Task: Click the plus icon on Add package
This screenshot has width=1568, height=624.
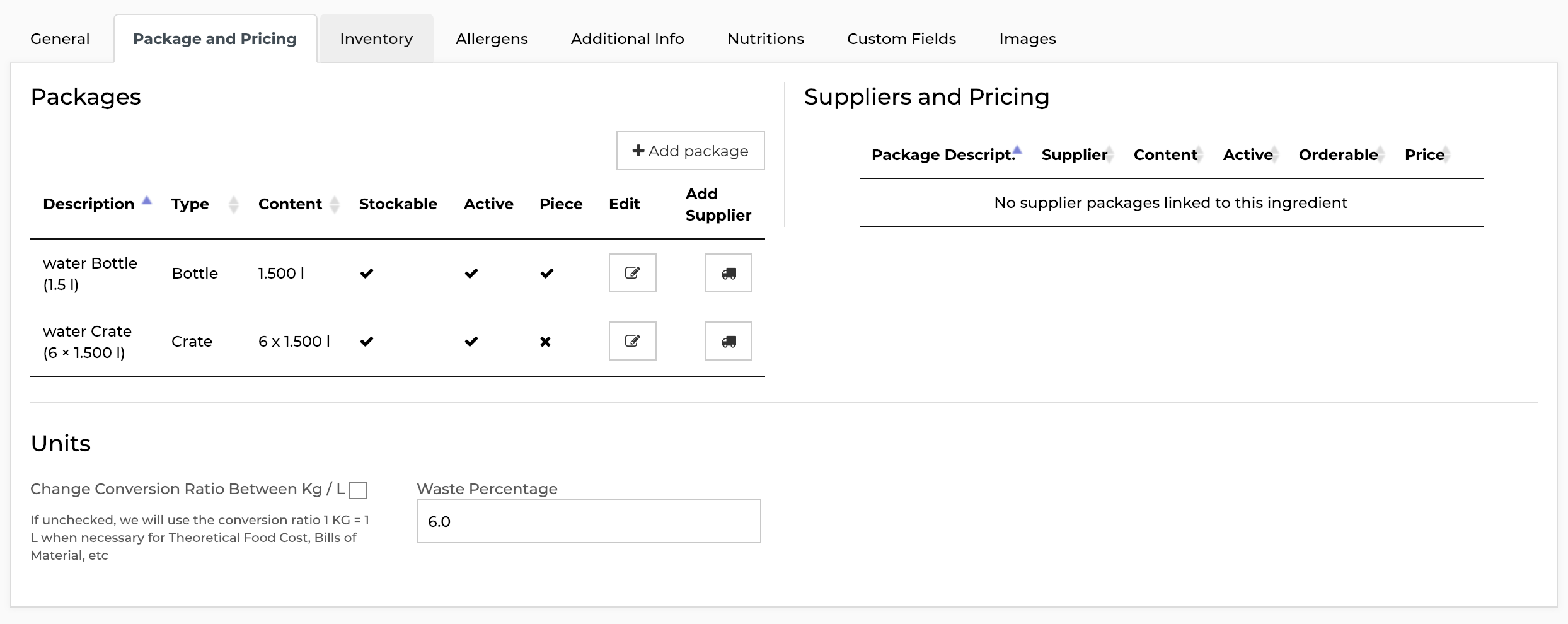Action: [638, 151]
